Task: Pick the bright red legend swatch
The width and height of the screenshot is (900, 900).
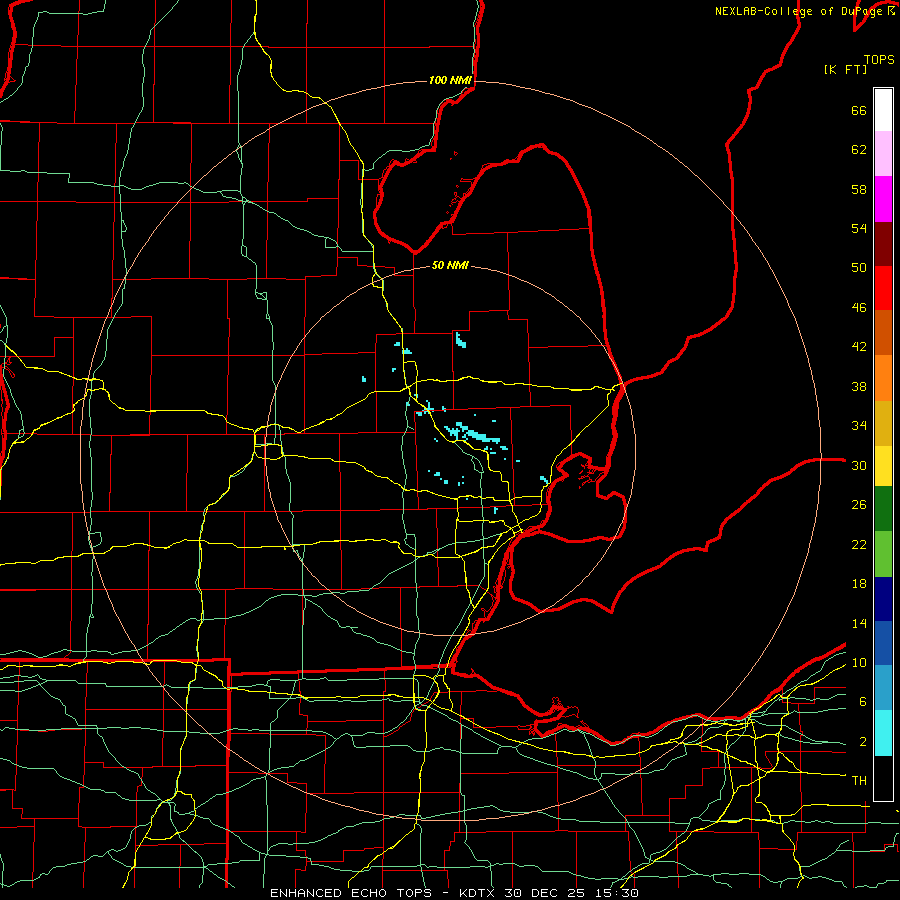Action: coord(883,288)
